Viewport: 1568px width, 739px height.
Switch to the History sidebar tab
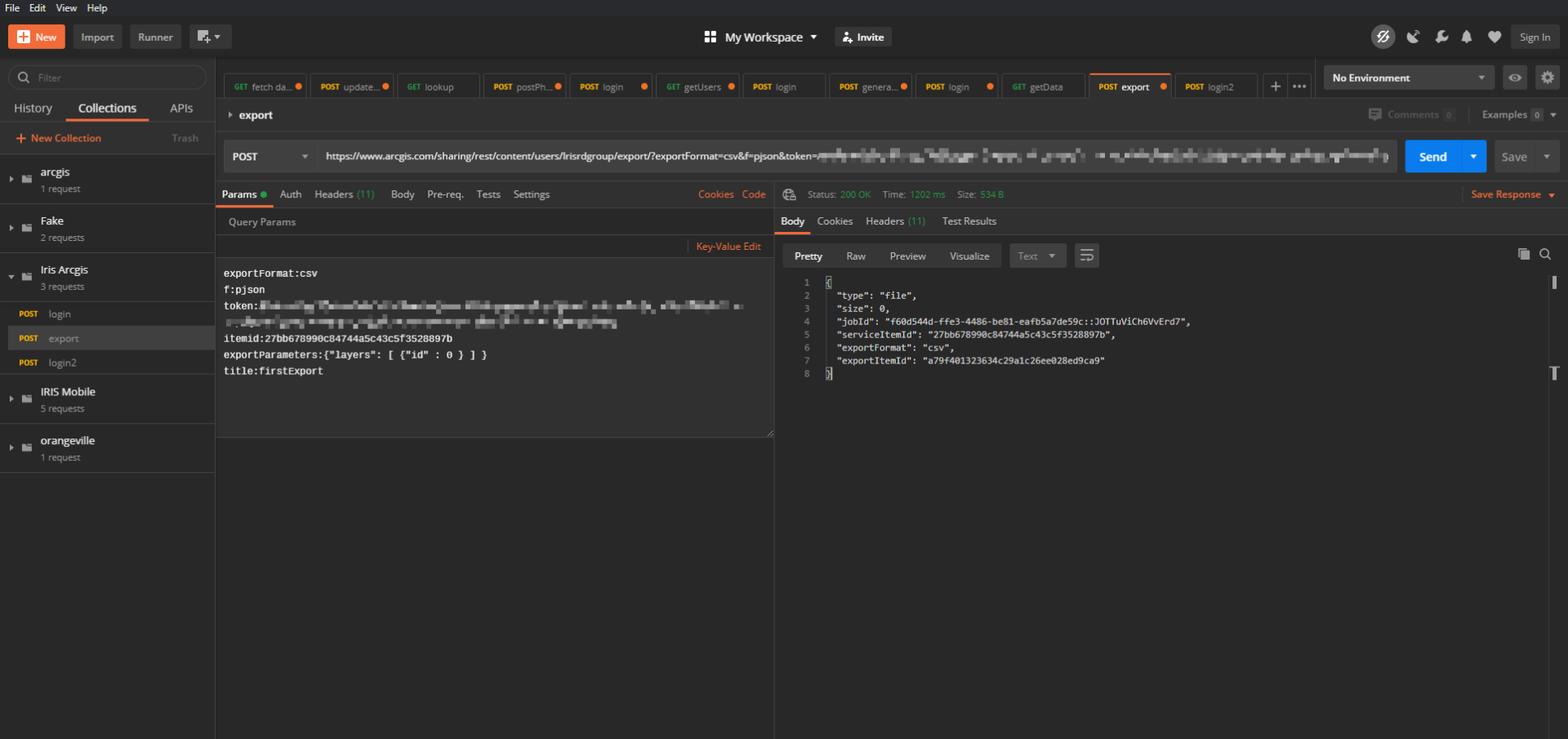point(33,109)
